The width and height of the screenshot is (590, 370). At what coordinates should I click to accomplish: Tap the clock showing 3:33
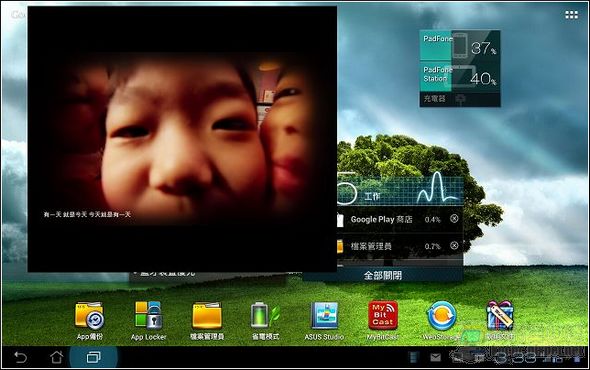pos(515,358)
